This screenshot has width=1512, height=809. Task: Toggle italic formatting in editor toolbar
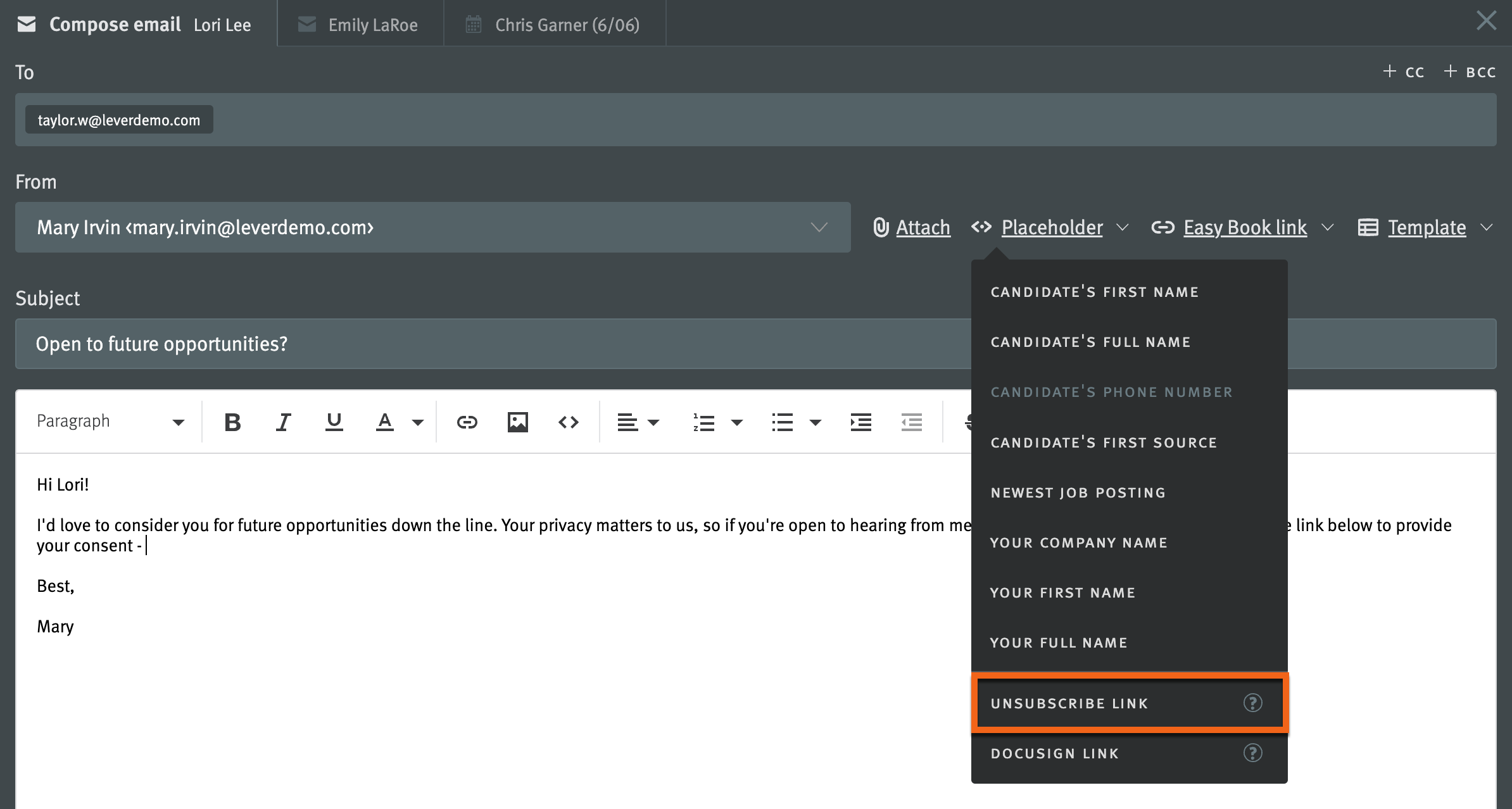point(283,422)
